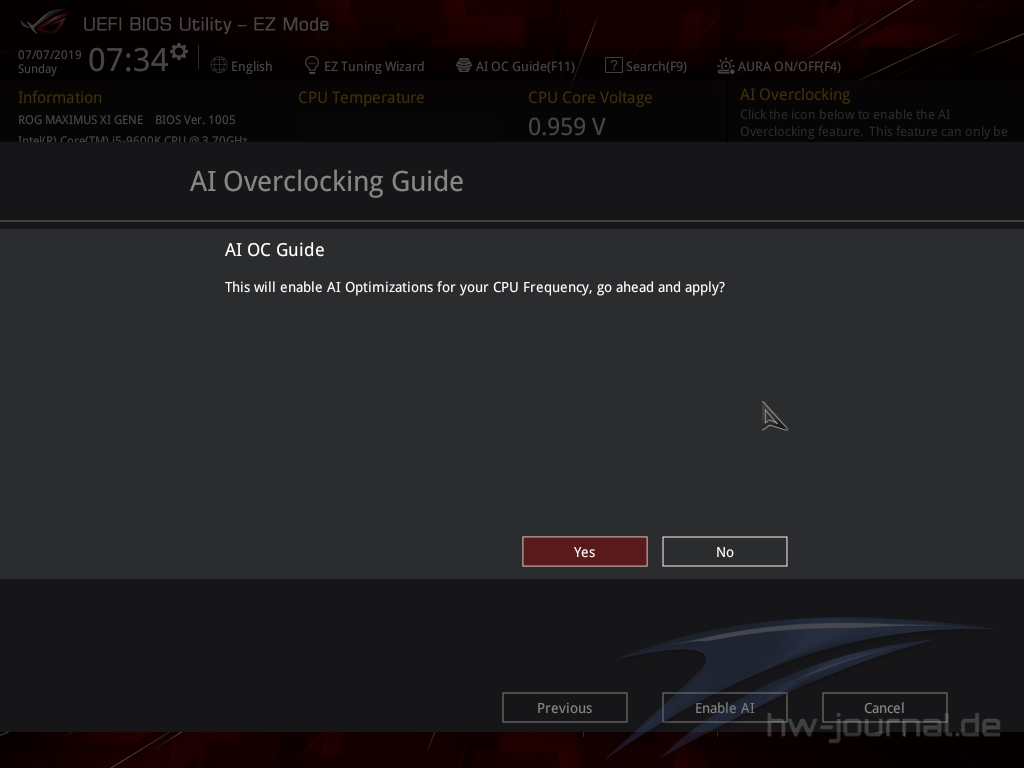Click the CPU Core Voltage 0.959 V value
Image resolution: width=1024 pixels, height=768 pixels.
pos(567,127)
